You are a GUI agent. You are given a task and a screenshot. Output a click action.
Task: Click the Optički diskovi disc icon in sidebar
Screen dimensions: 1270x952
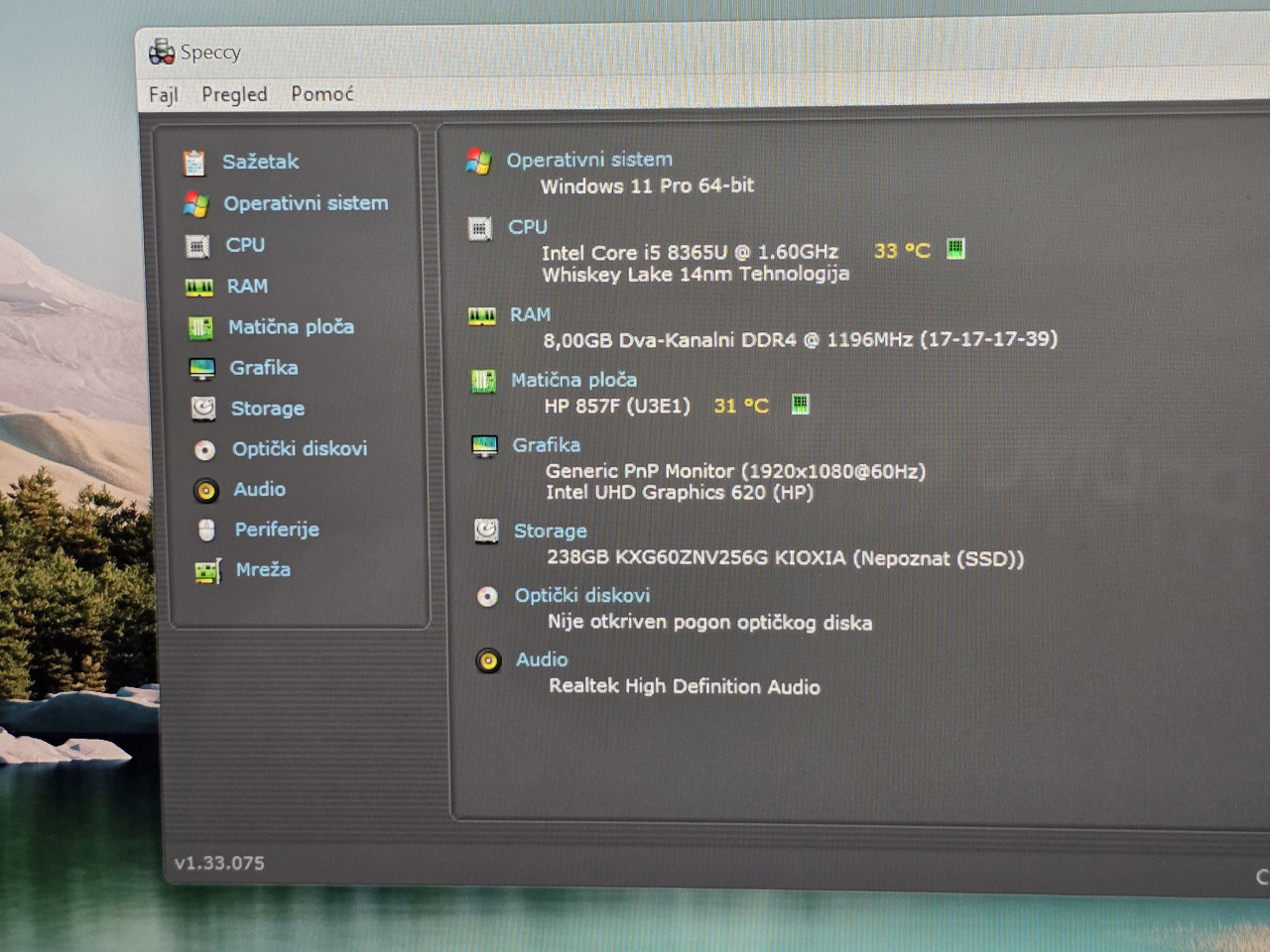(x=204, y=450)
